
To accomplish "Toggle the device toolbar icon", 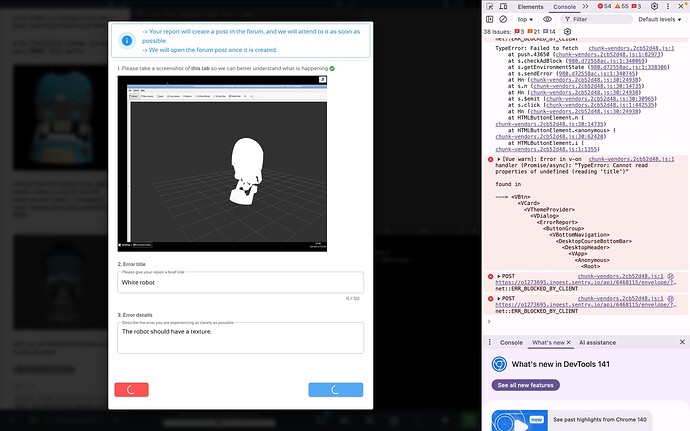I will [x=503, y=6].
